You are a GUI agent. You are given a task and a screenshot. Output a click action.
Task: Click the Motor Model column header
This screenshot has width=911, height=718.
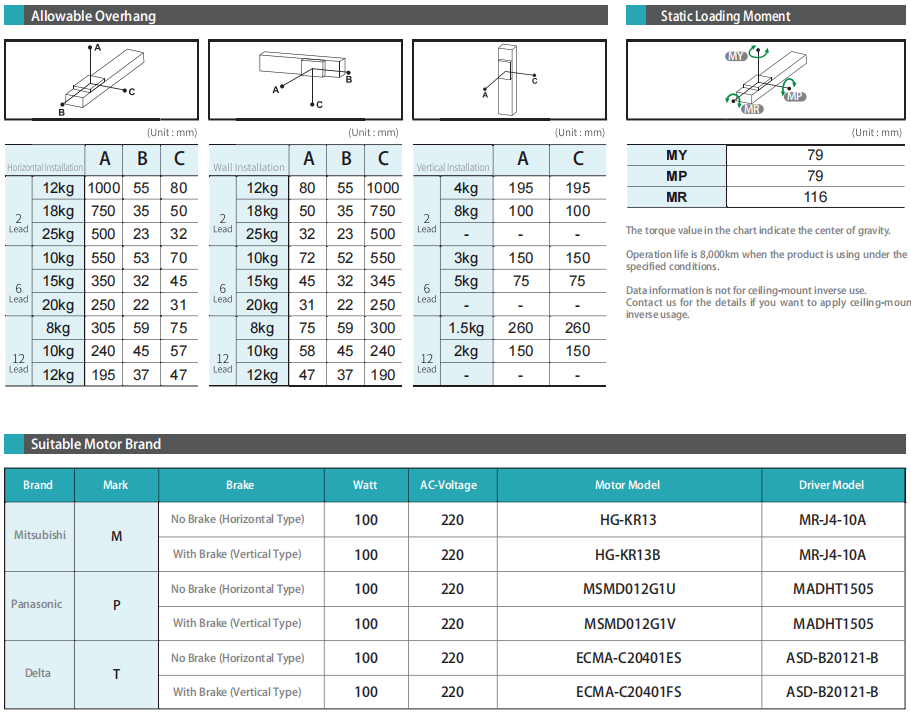point(627,485)
